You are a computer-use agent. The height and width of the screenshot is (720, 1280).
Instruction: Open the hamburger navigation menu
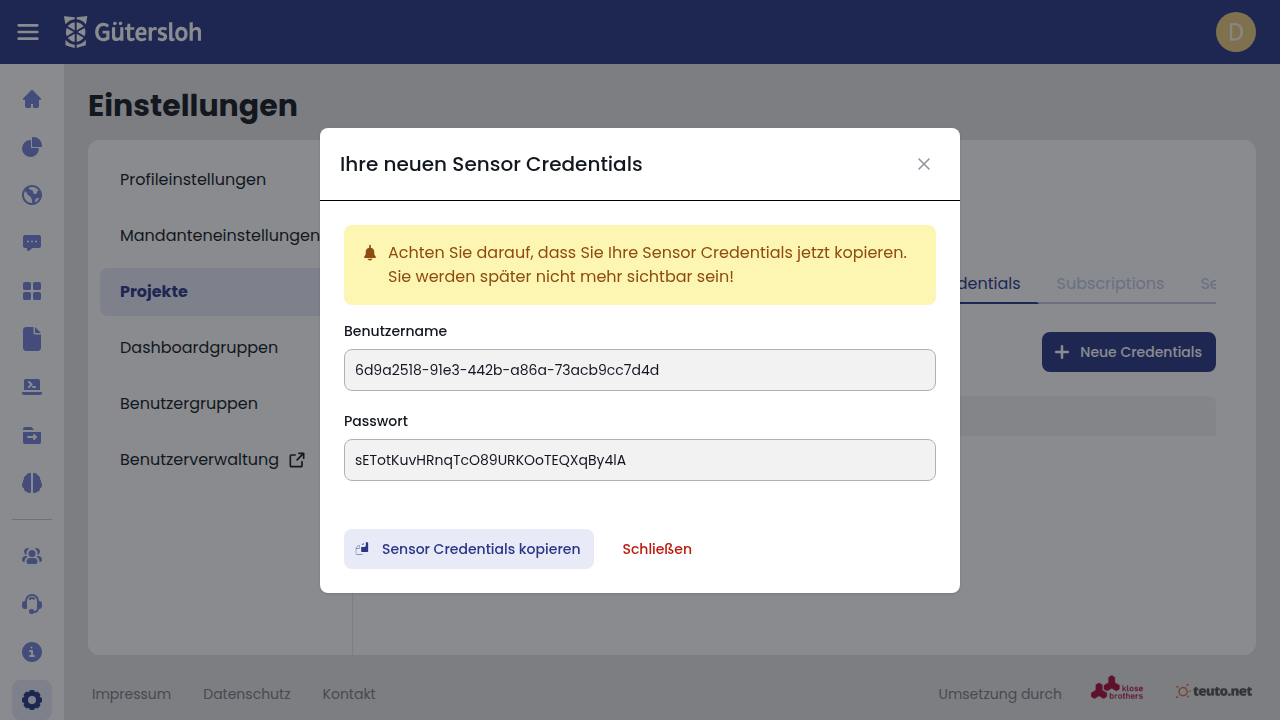tap(28, 32)
